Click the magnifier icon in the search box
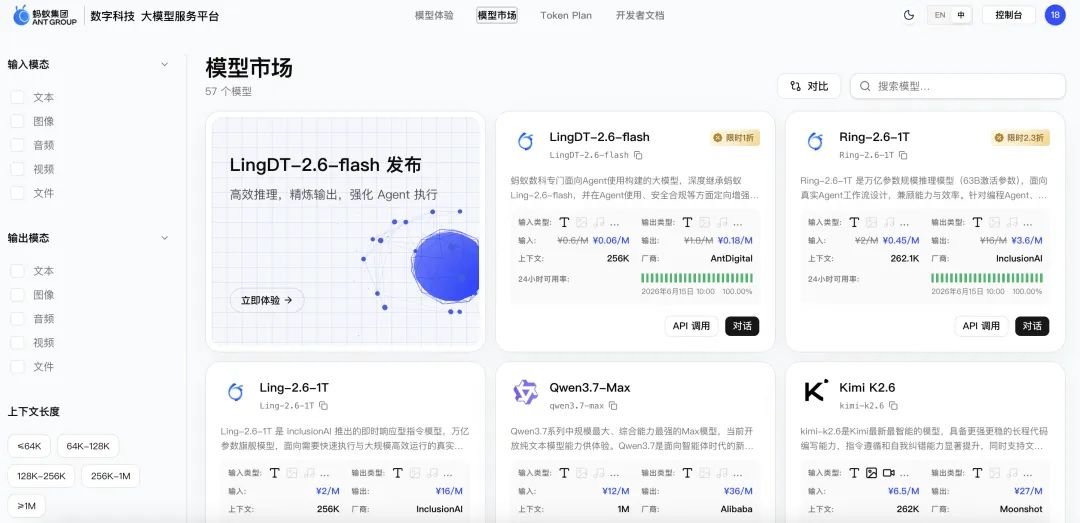This screenshot has height=523, width=1080. tap(864, 86)
